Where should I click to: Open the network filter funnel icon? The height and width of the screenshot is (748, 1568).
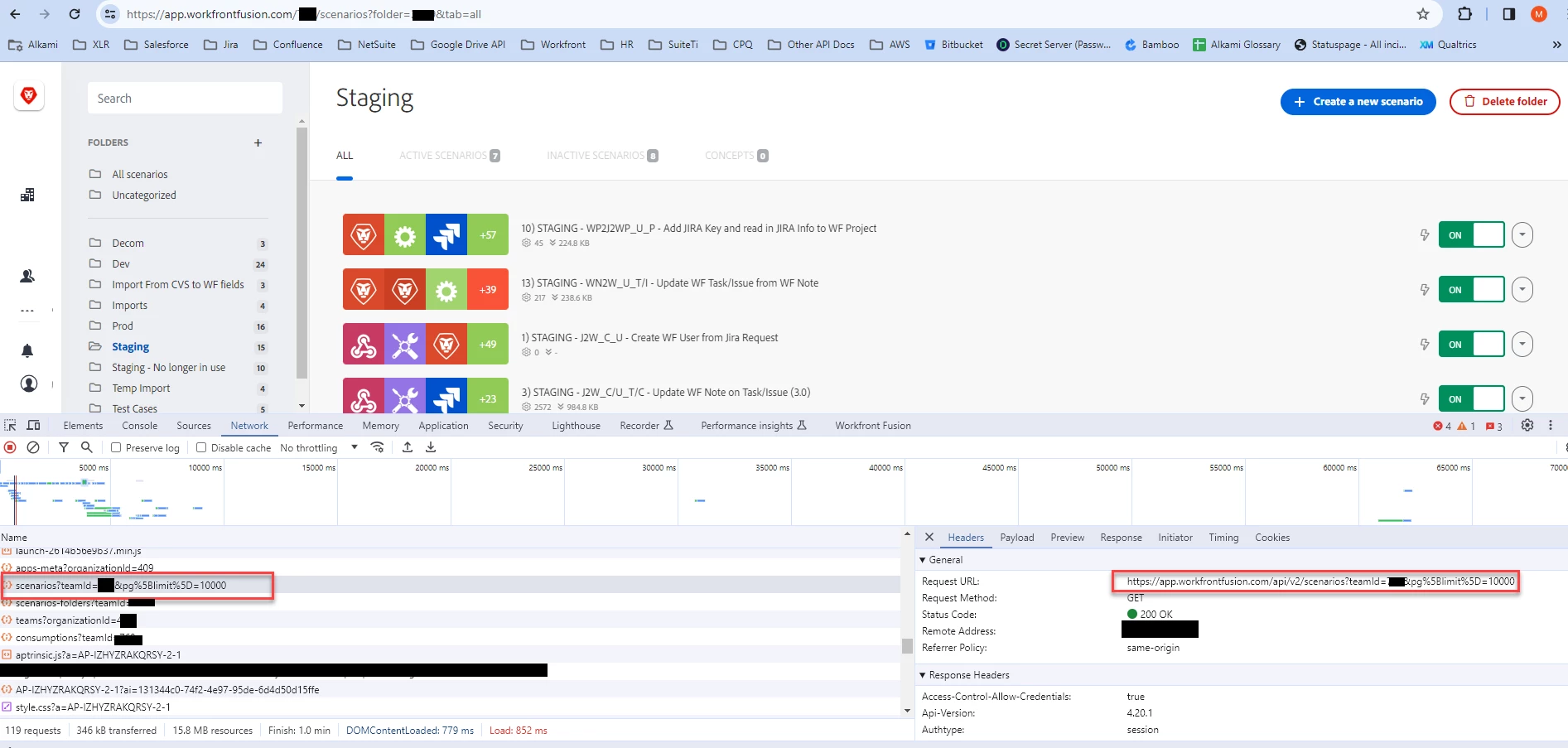(64, 447)
